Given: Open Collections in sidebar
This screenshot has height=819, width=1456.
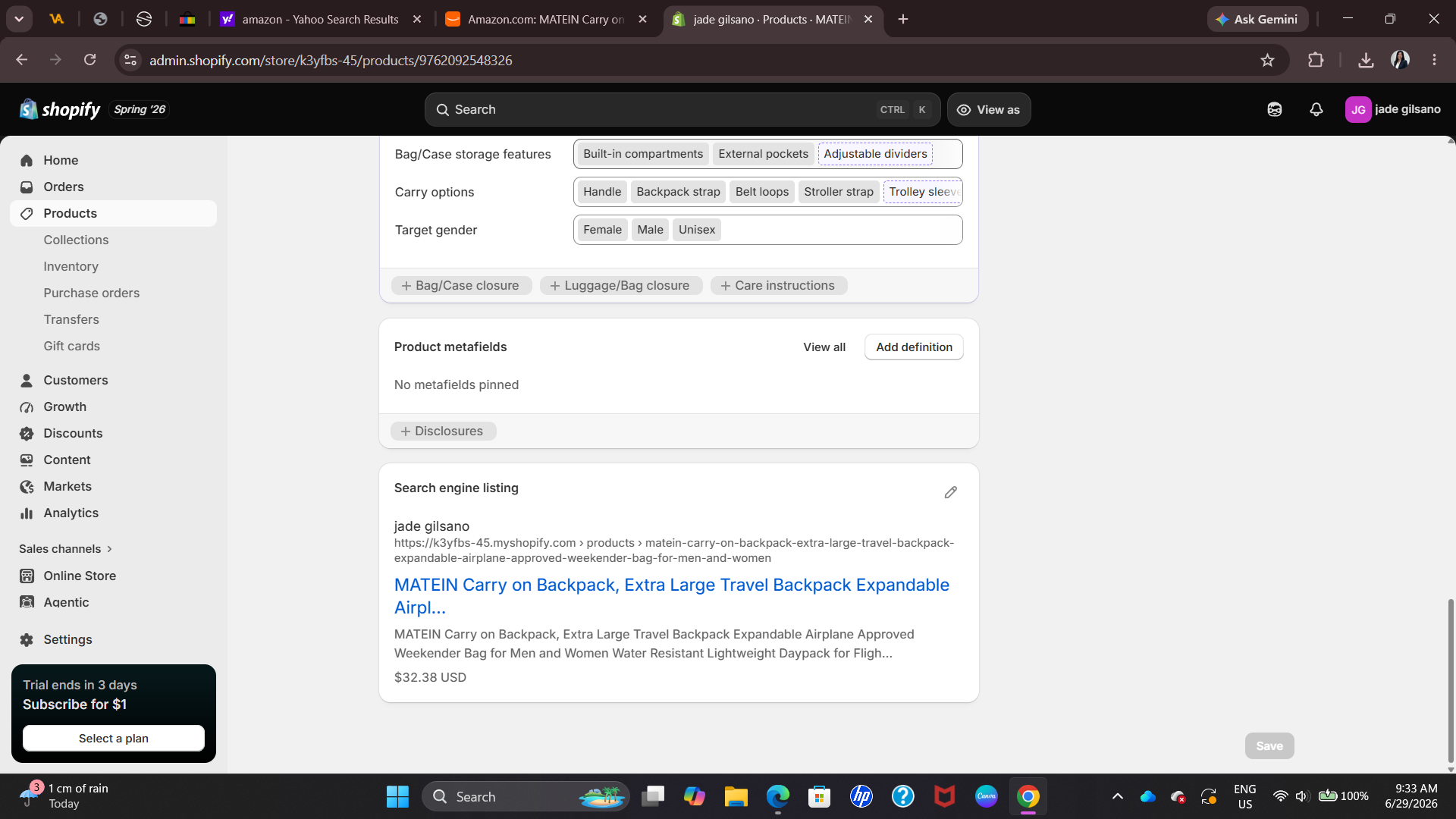Looking at the screenshot, I should pyautogui.click(x=76, y=240).
